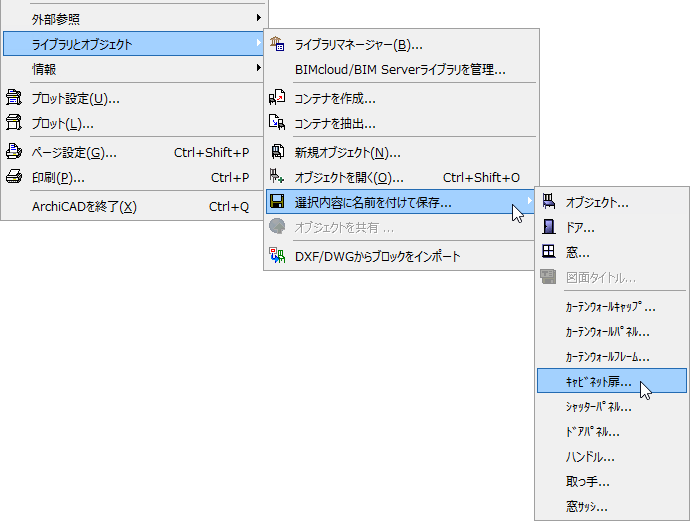Image resolution: width=690 pixels, height=521 pixels.
Task: Open ライブラリマネージャー(B)...
Action: (x=401, y=44)
